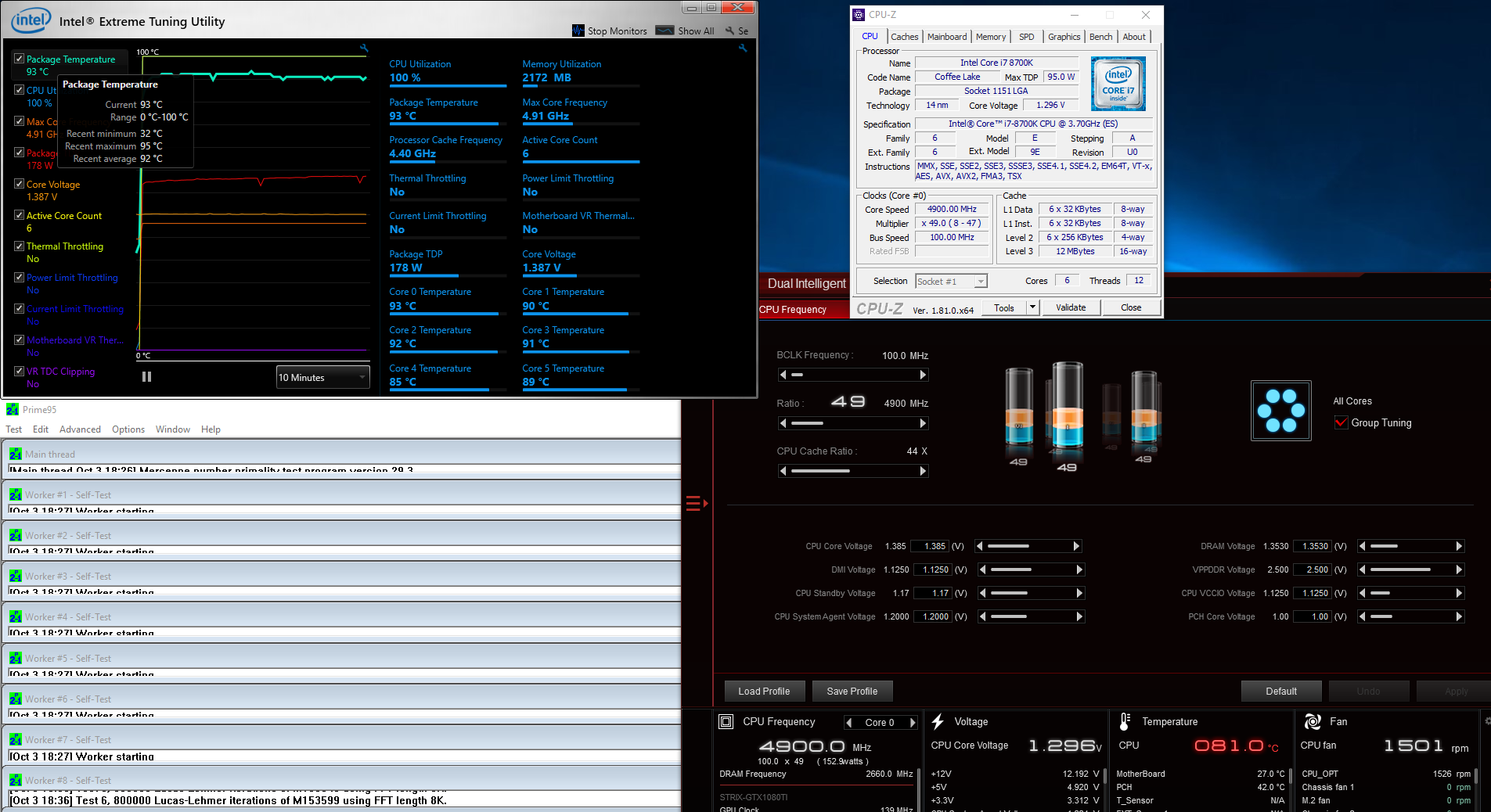Click the CPU Core Voltage 1.385 input field
Viewport: 1491px width, 812px height.
tap(931, 546)
